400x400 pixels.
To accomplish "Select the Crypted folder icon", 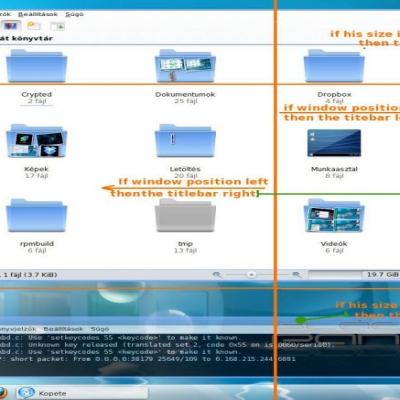I will click(37, 66).
